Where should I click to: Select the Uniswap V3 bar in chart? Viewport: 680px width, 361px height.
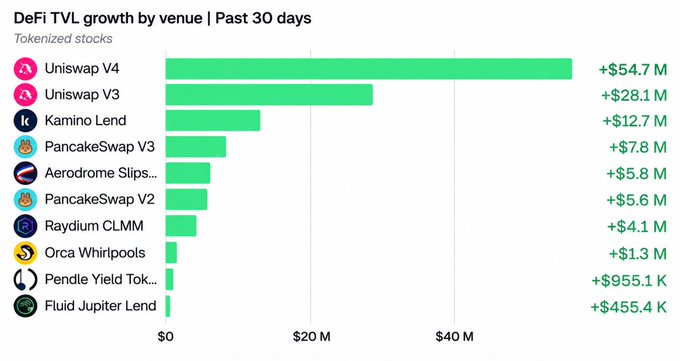(x=269, y=95)
